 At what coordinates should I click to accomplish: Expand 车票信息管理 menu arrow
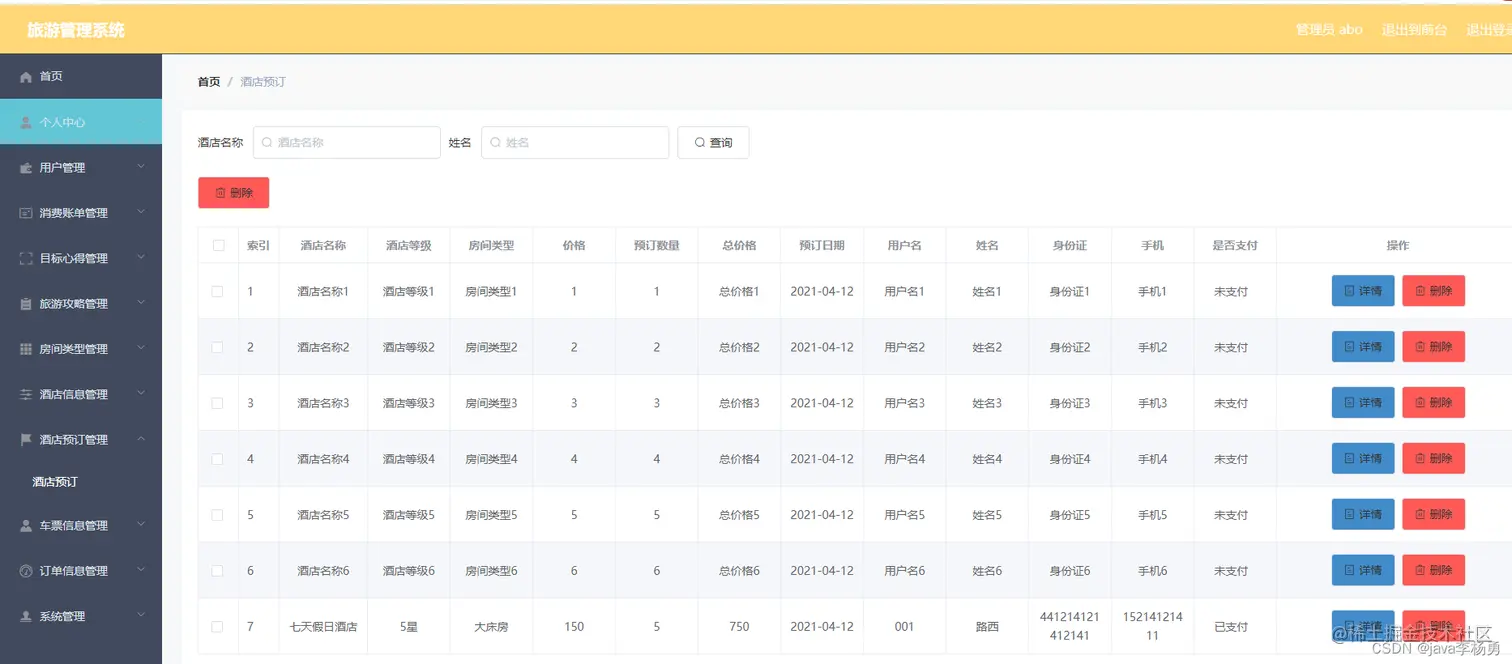tap(141, 525)
